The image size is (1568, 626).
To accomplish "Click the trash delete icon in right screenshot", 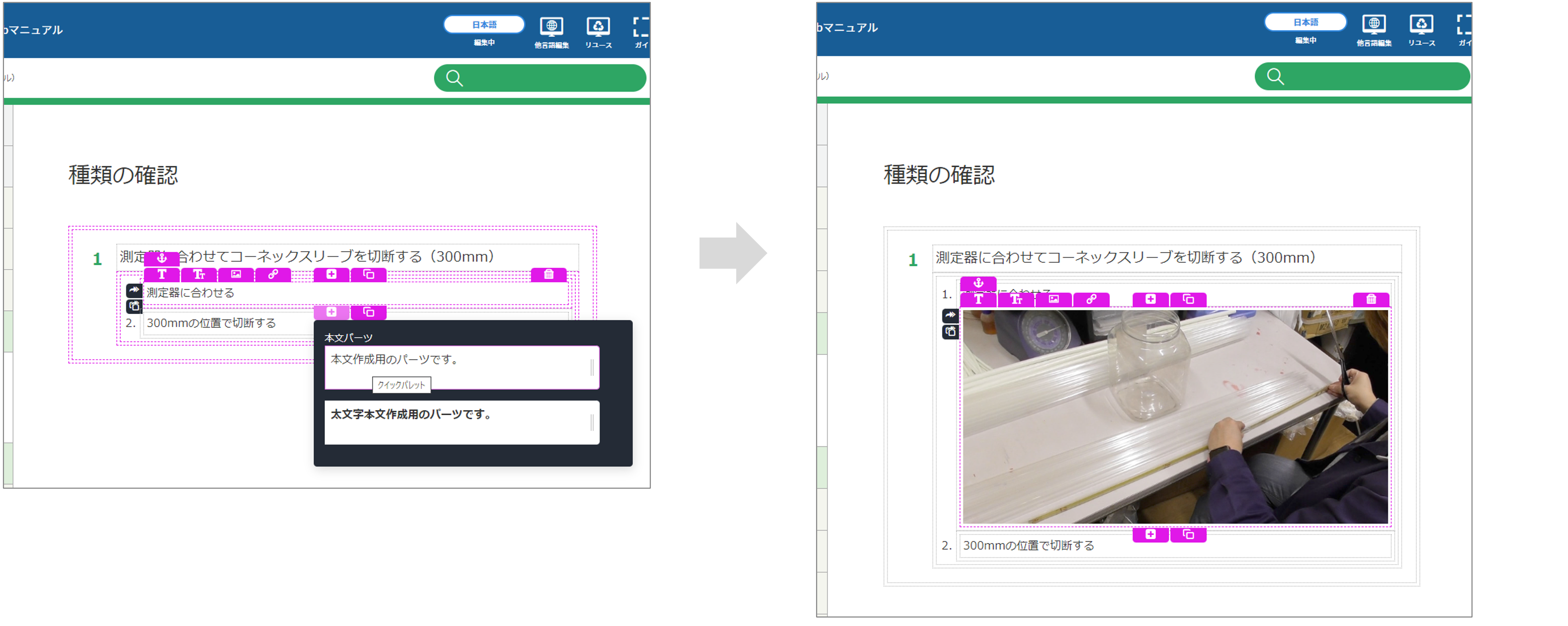I will [x=1371, y=299].
